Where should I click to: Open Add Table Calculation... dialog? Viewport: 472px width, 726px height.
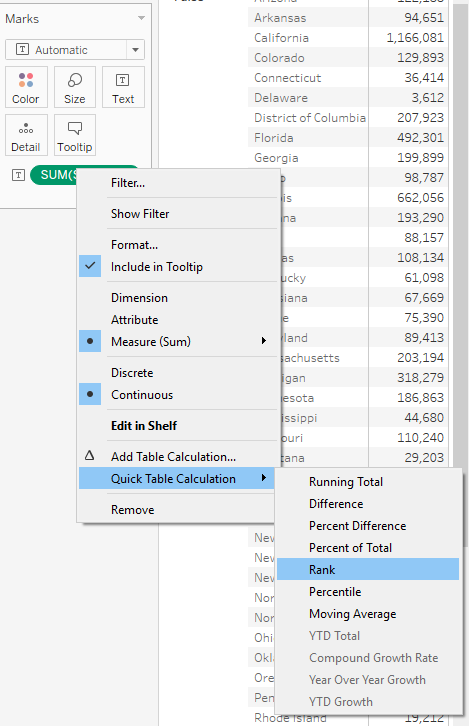pyautogui.click(x=173, y=457)
